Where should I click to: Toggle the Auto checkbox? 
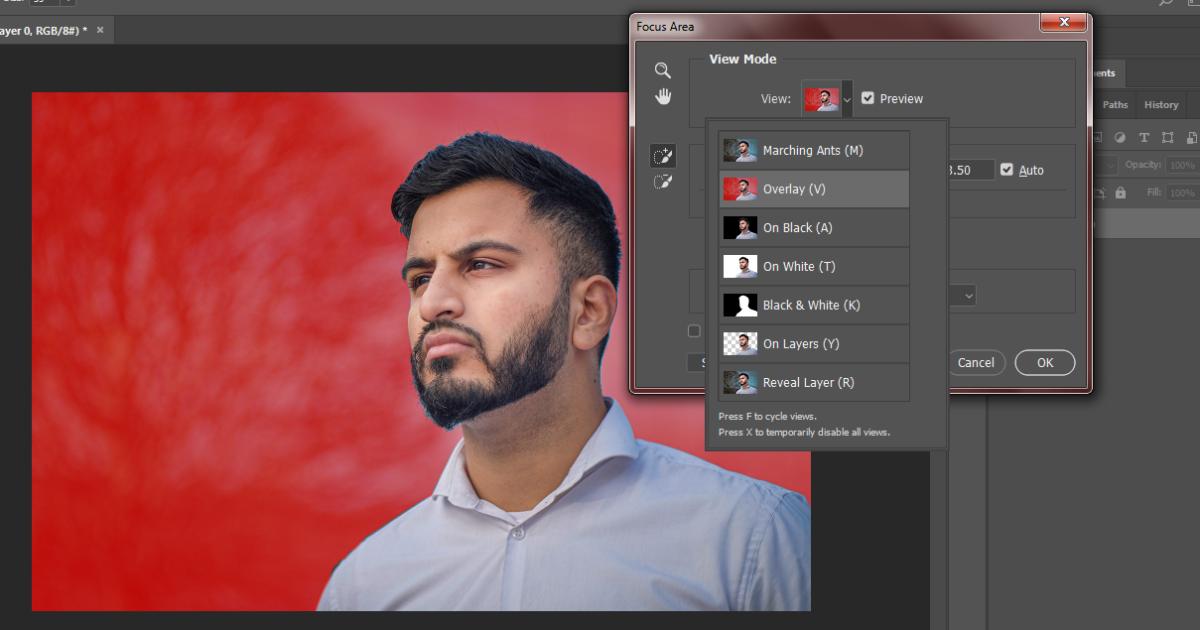click(x=1007, y=170)
